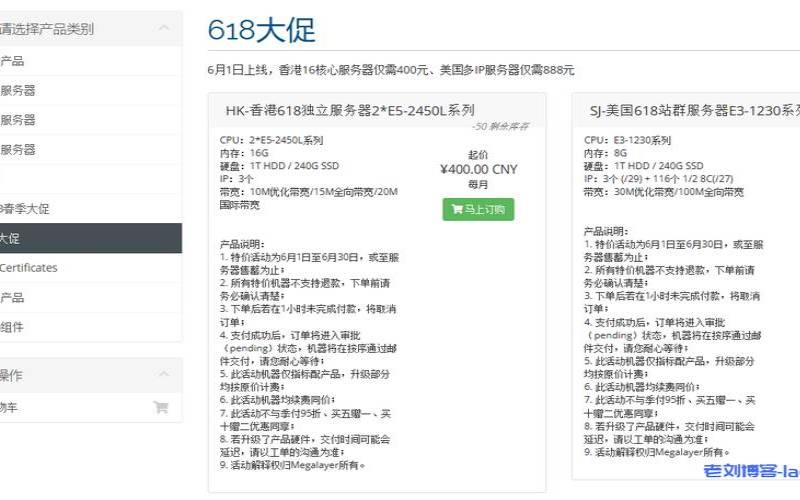This screenshot has width=800, height=500.
Task: Click the HK-香港618独立服务器 product title
Action: pyautogui.click(x=349, y=110)
